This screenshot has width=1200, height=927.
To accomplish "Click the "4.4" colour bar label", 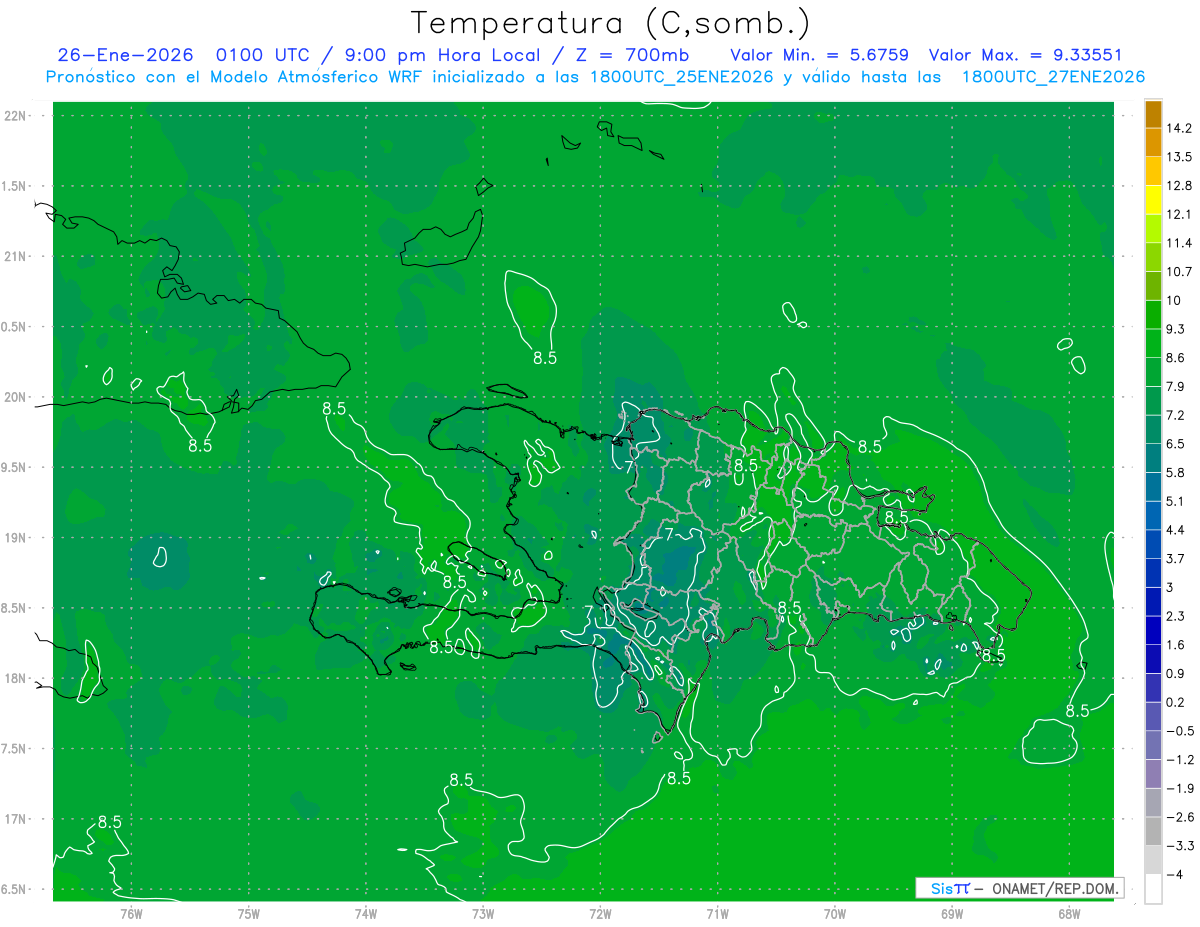I will coord(1176,530).
